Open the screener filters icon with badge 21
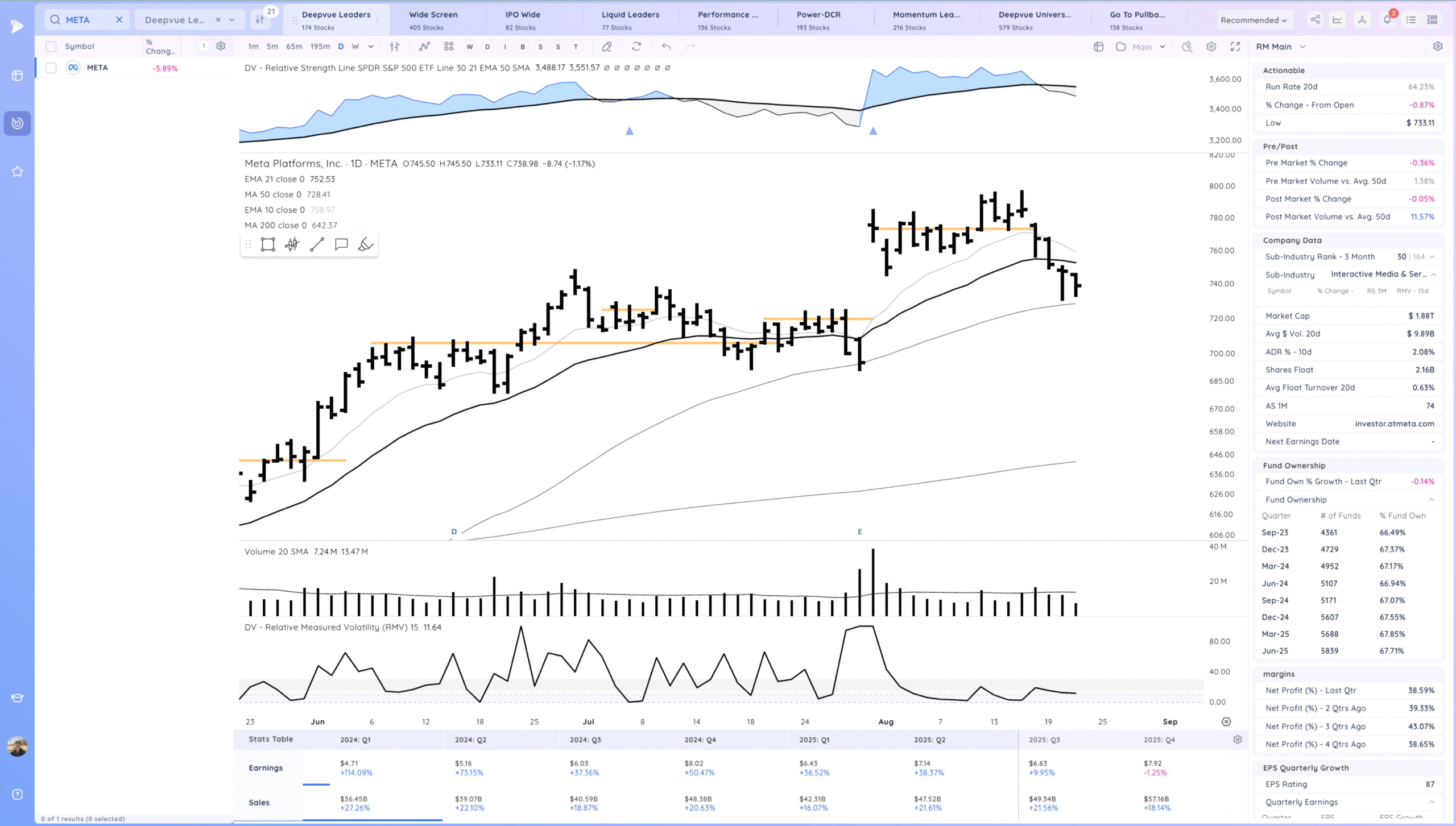1456x826 pixels. click(260, 19)
